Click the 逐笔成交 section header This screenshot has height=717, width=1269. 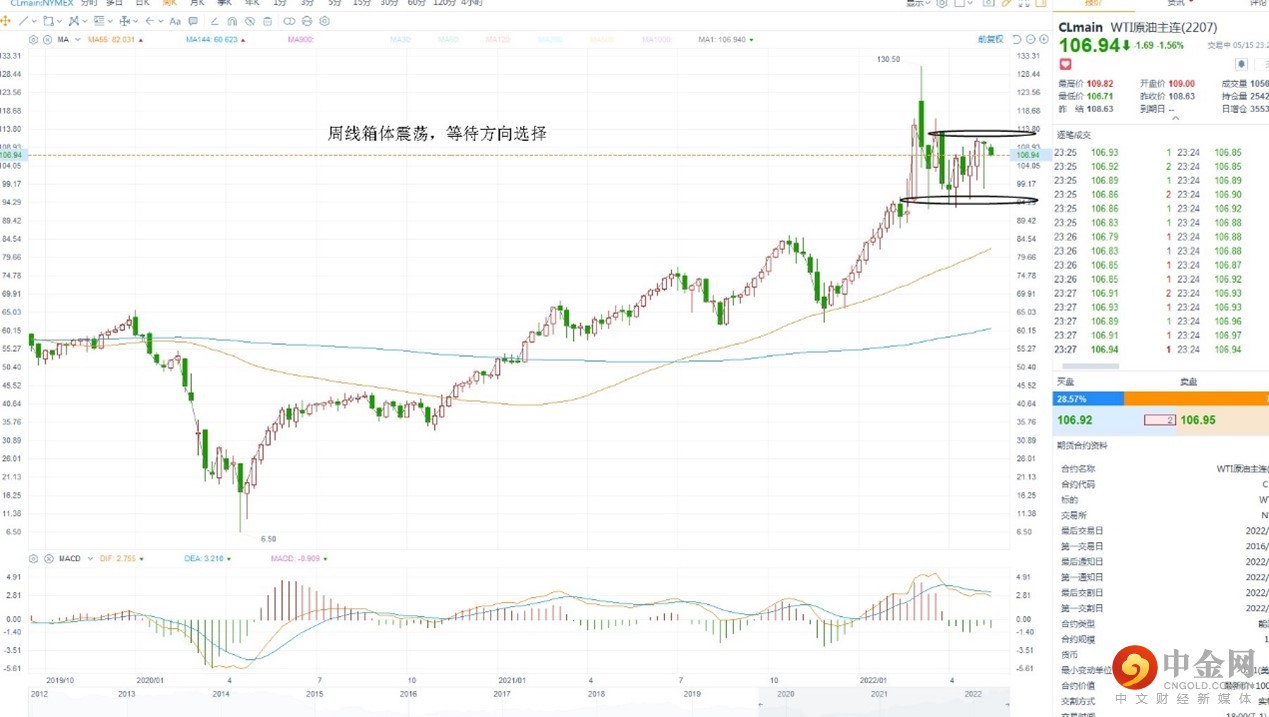pos(1074,134)
